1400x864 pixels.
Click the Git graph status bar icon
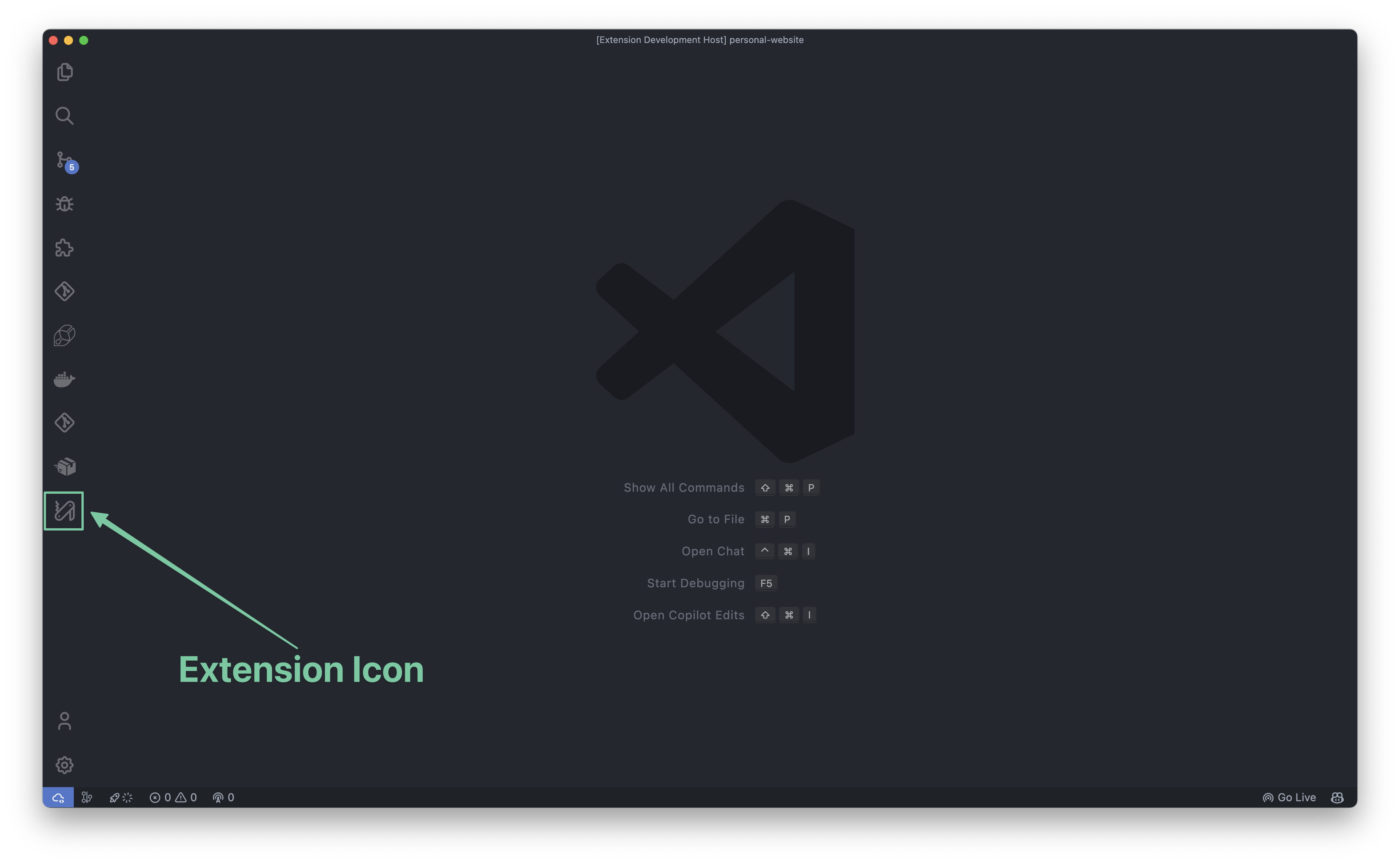tap(87, 798)
